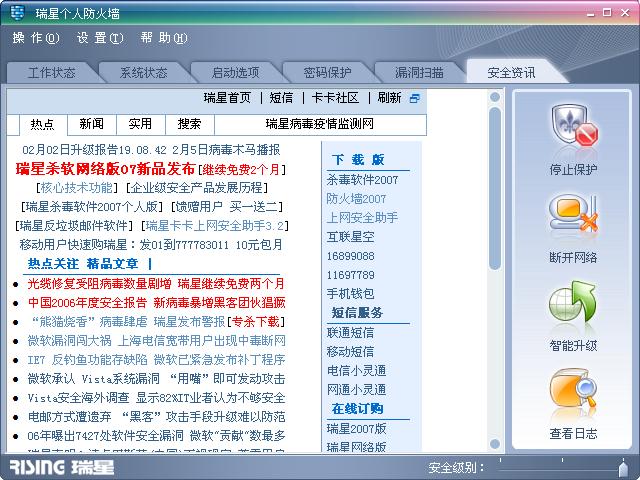
Task: Open article 电邮方式遭遗弃
Action: [x=69, y=417]
